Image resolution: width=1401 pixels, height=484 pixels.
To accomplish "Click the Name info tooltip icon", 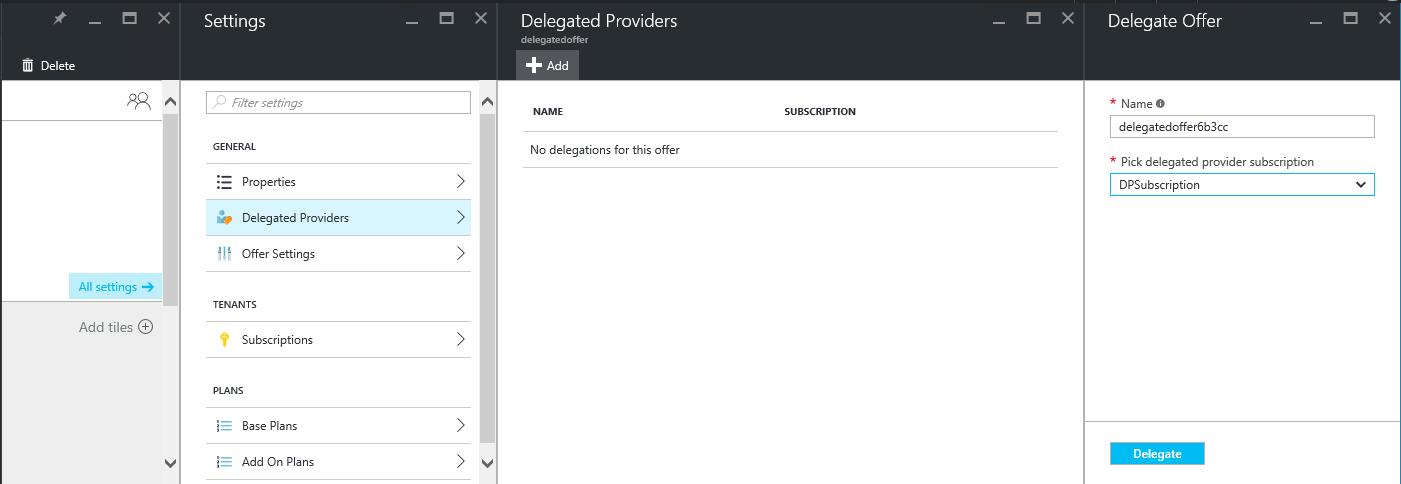I will 1161,103.
